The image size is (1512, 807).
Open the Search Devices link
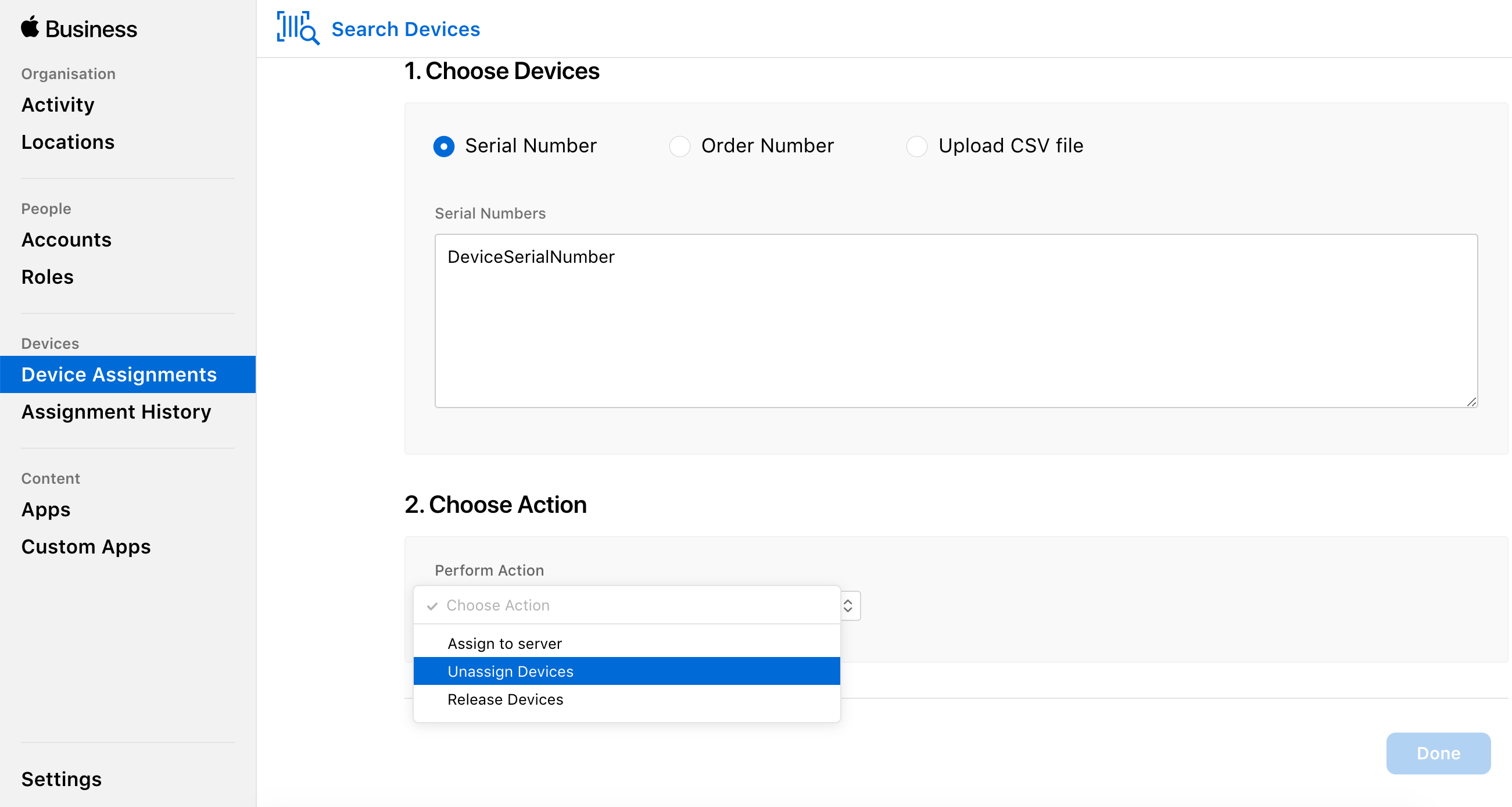[x=406, y=28]
